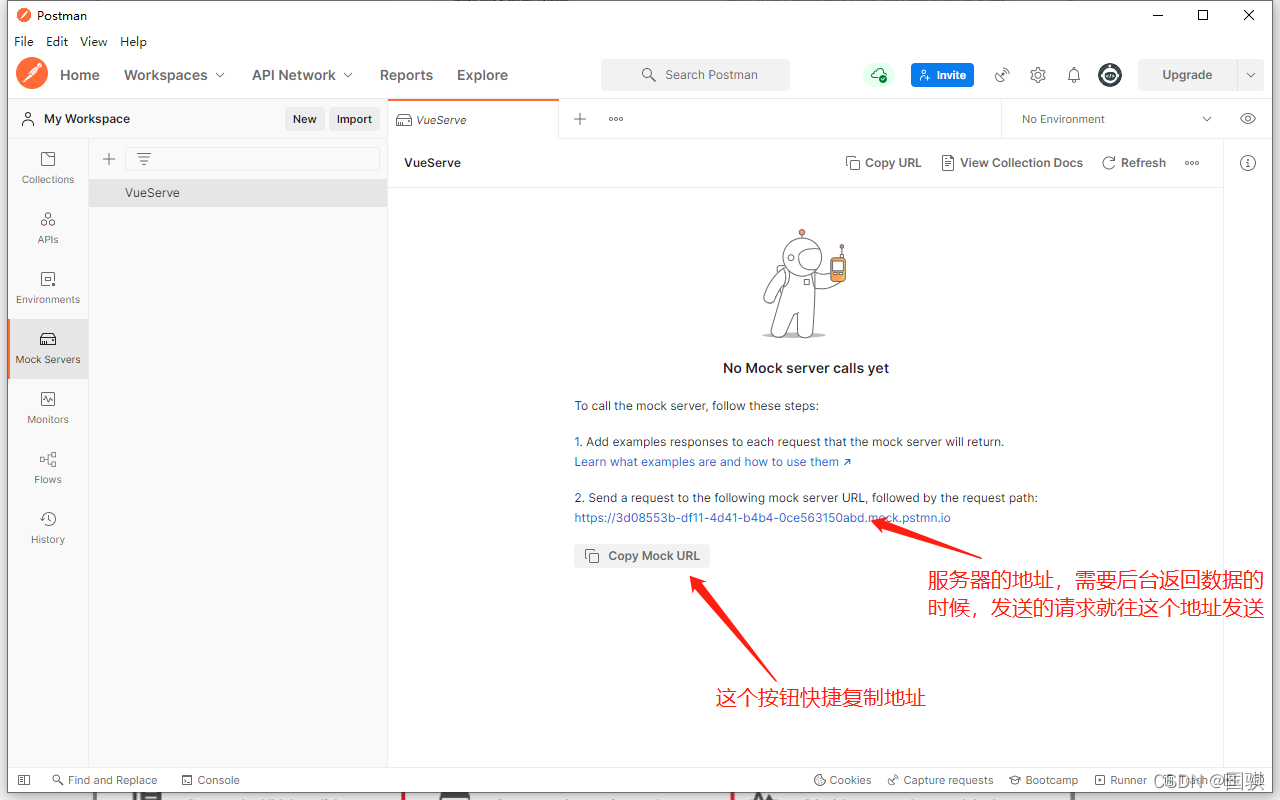This screenshot has height=800, width=1280.
Task: Expand the Workspaces dropdown
Action: click(x=175, y=75)
